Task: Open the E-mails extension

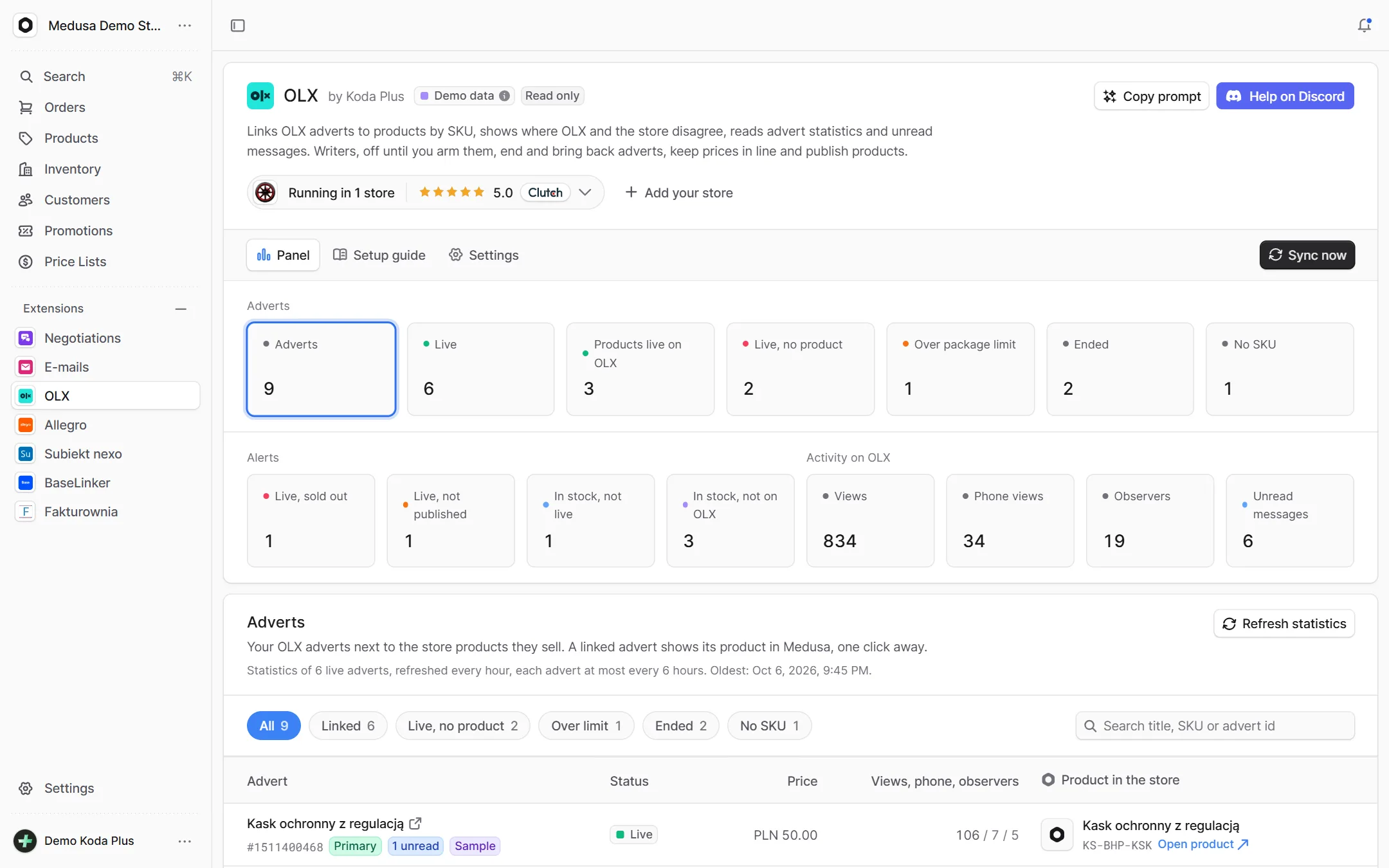Action: click(x=105, y=367)
